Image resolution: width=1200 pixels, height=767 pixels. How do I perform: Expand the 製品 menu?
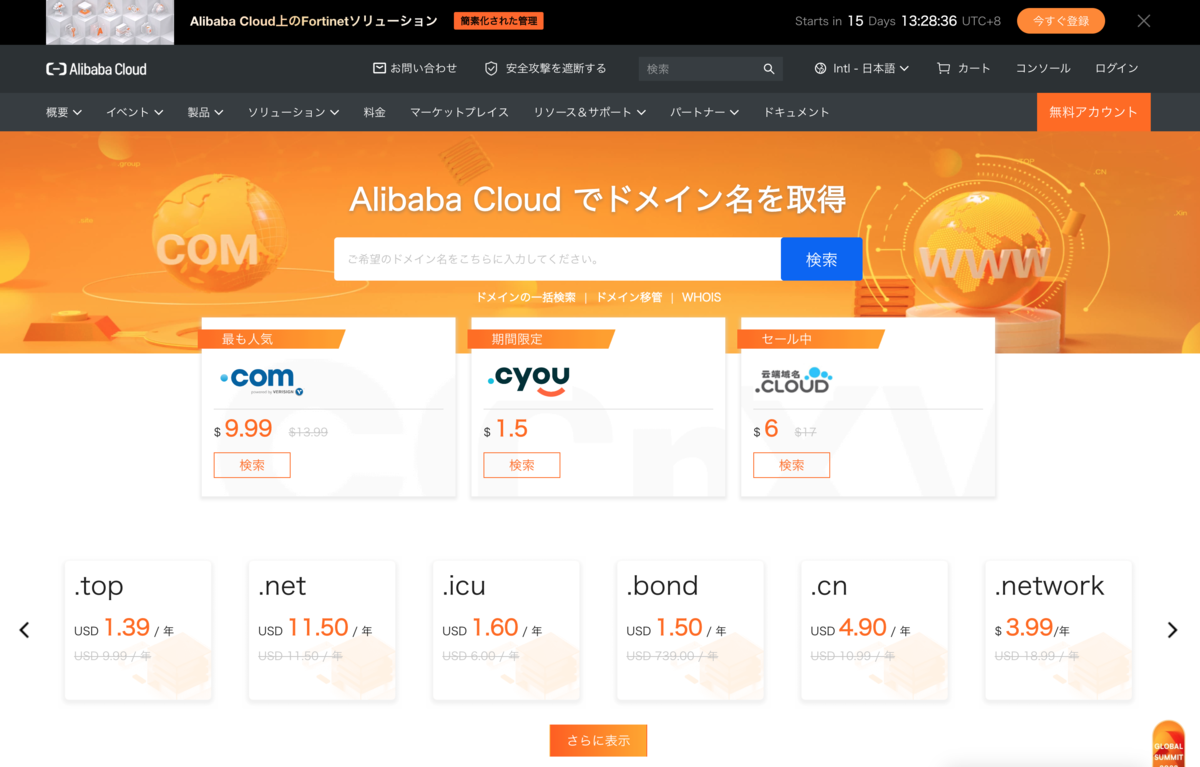(205, 112)
